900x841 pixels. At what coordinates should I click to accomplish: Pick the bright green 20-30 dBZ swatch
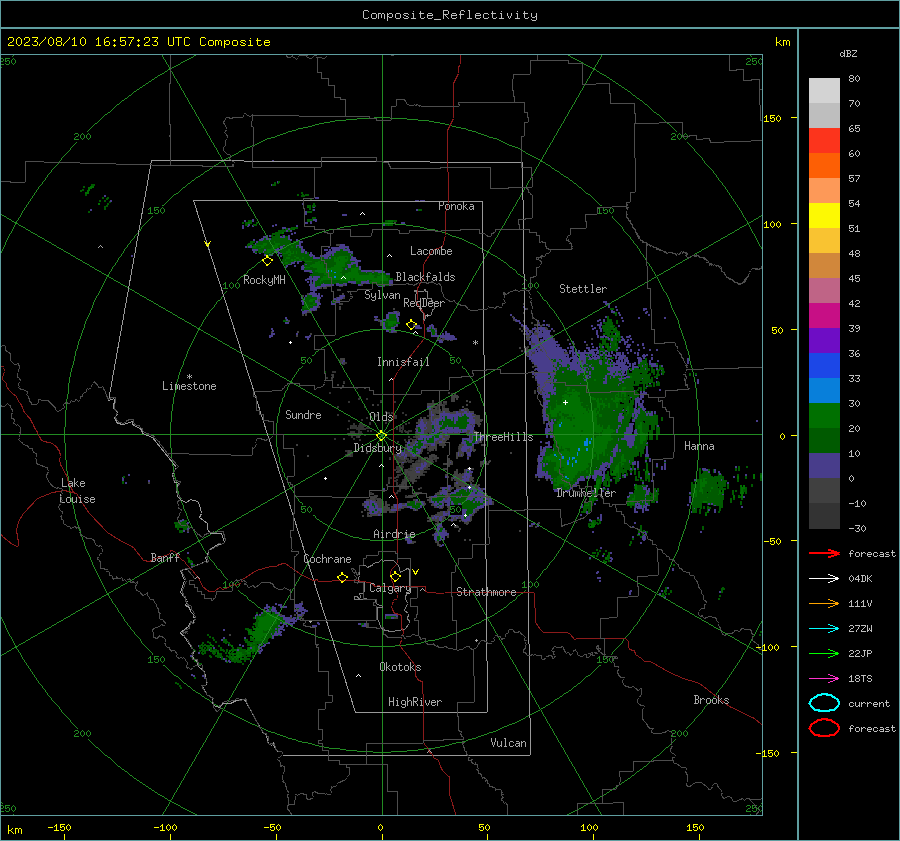[x=824, y=416]
